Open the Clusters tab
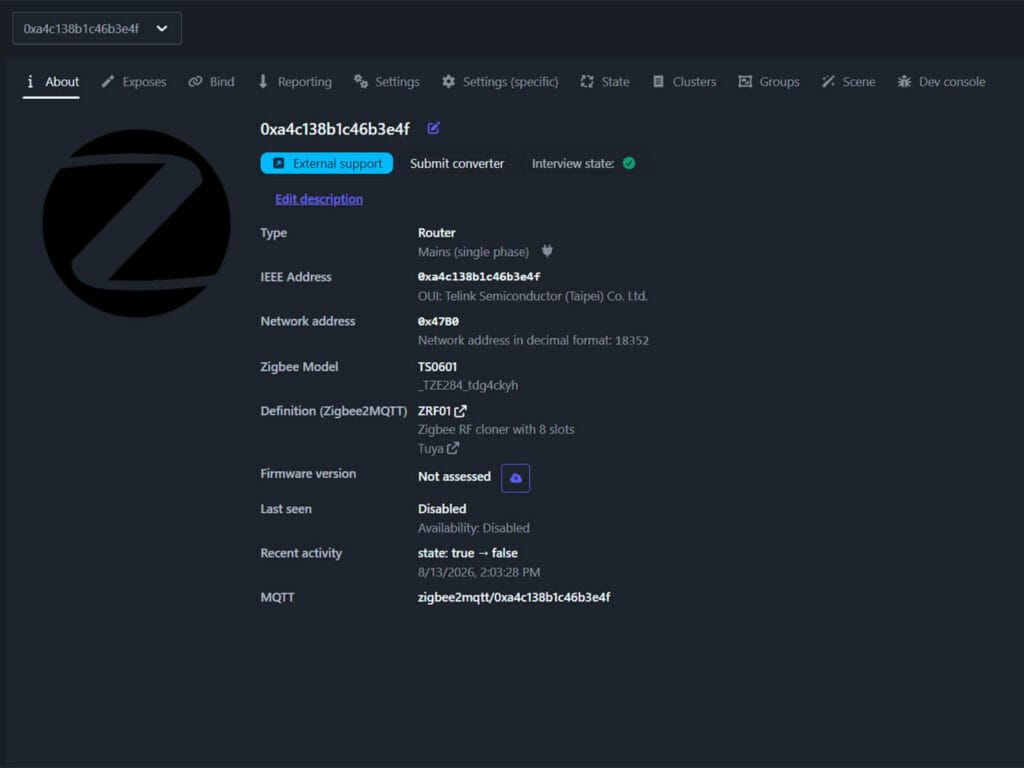The image size is (1024, 768). point(684,82)
